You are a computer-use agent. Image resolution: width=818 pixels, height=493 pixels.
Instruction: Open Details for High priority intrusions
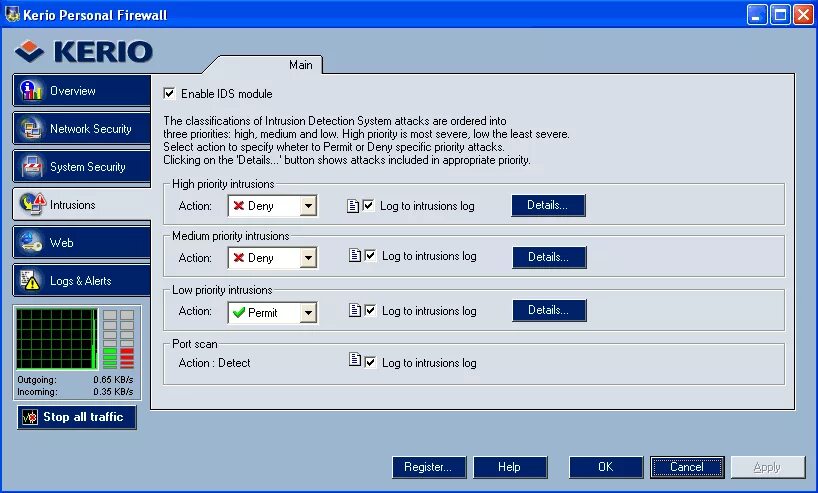pyautogui.click(x=548, y=205)
